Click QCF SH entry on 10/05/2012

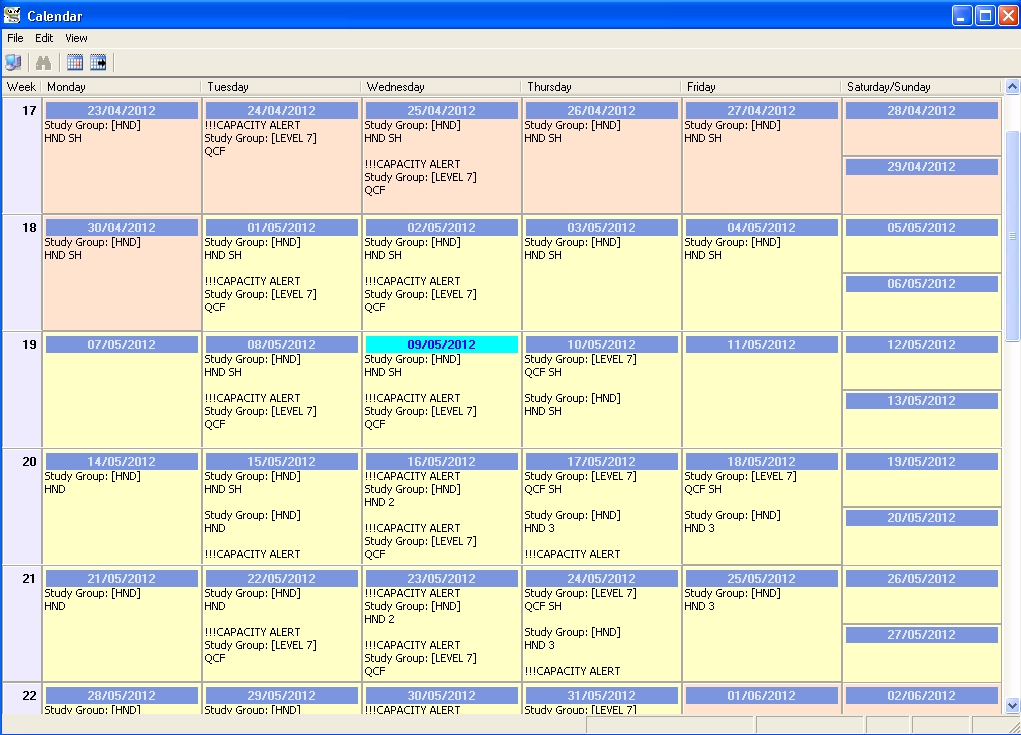coord(543,372)
